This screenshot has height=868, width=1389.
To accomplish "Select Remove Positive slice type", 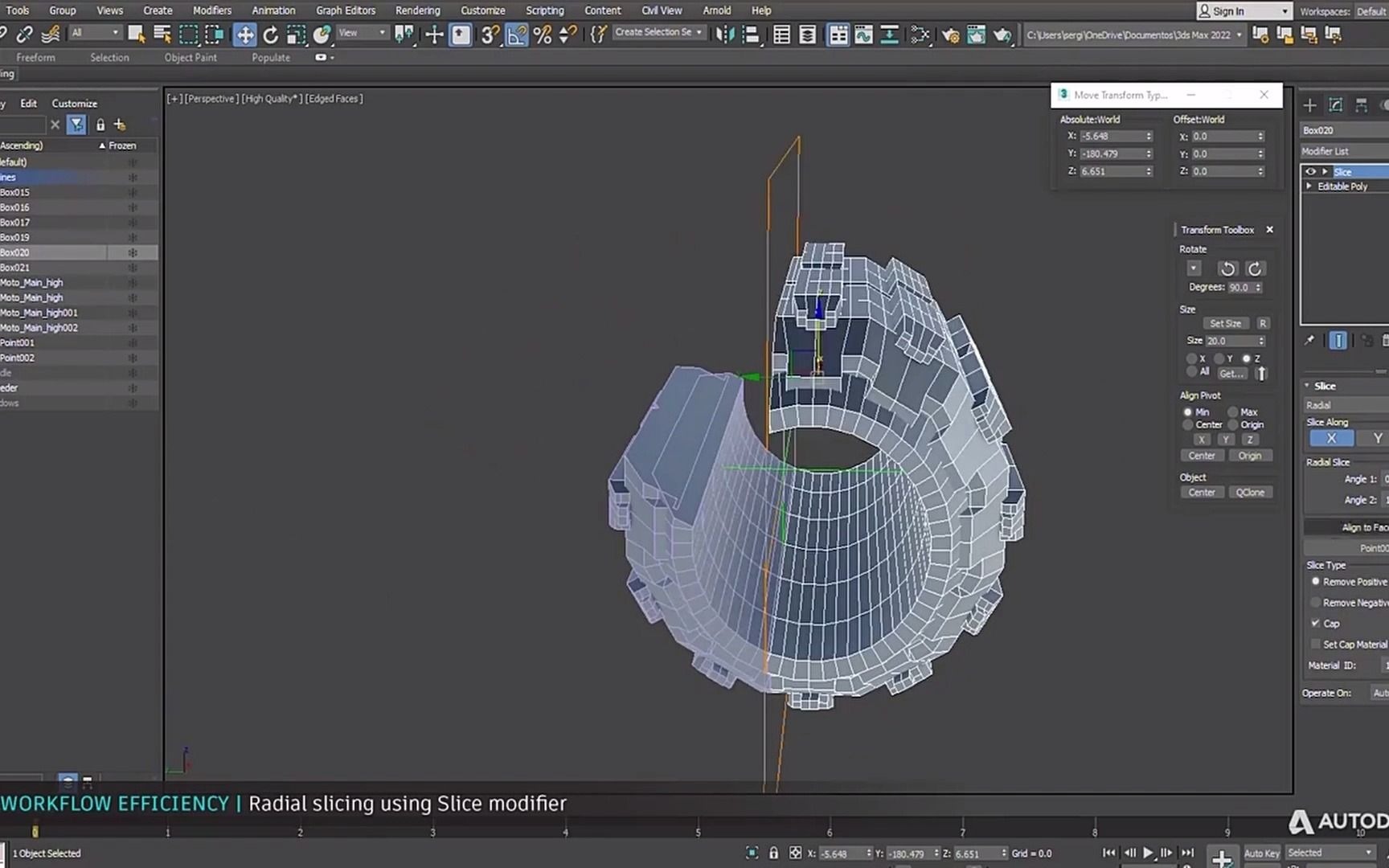I will (x=1316, y=581).
